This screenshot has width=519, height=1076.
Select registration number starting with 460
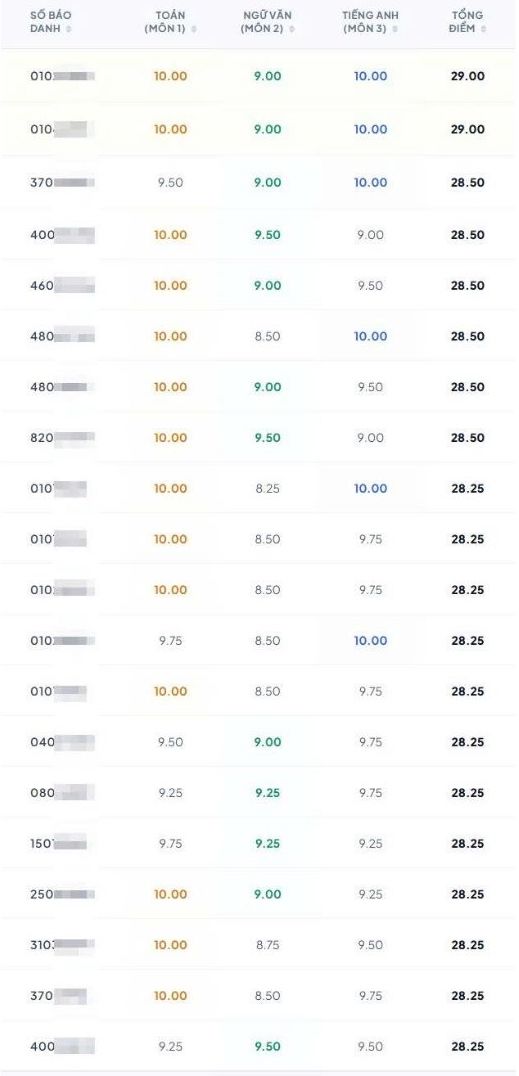pos(62,285)
